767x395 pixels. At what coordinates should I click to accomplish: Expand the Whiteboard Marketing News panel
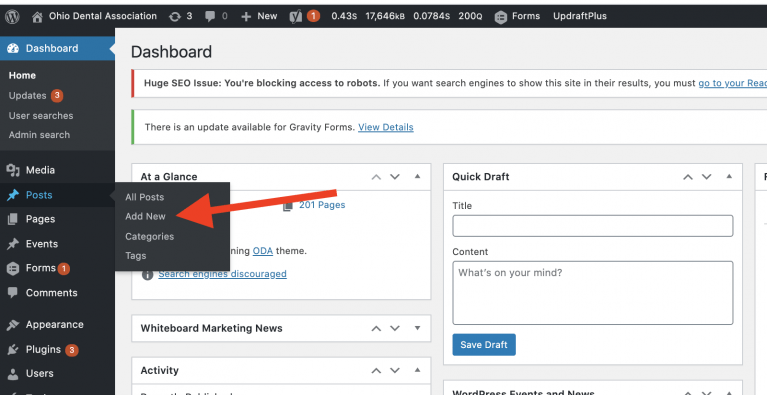point(417,329)
